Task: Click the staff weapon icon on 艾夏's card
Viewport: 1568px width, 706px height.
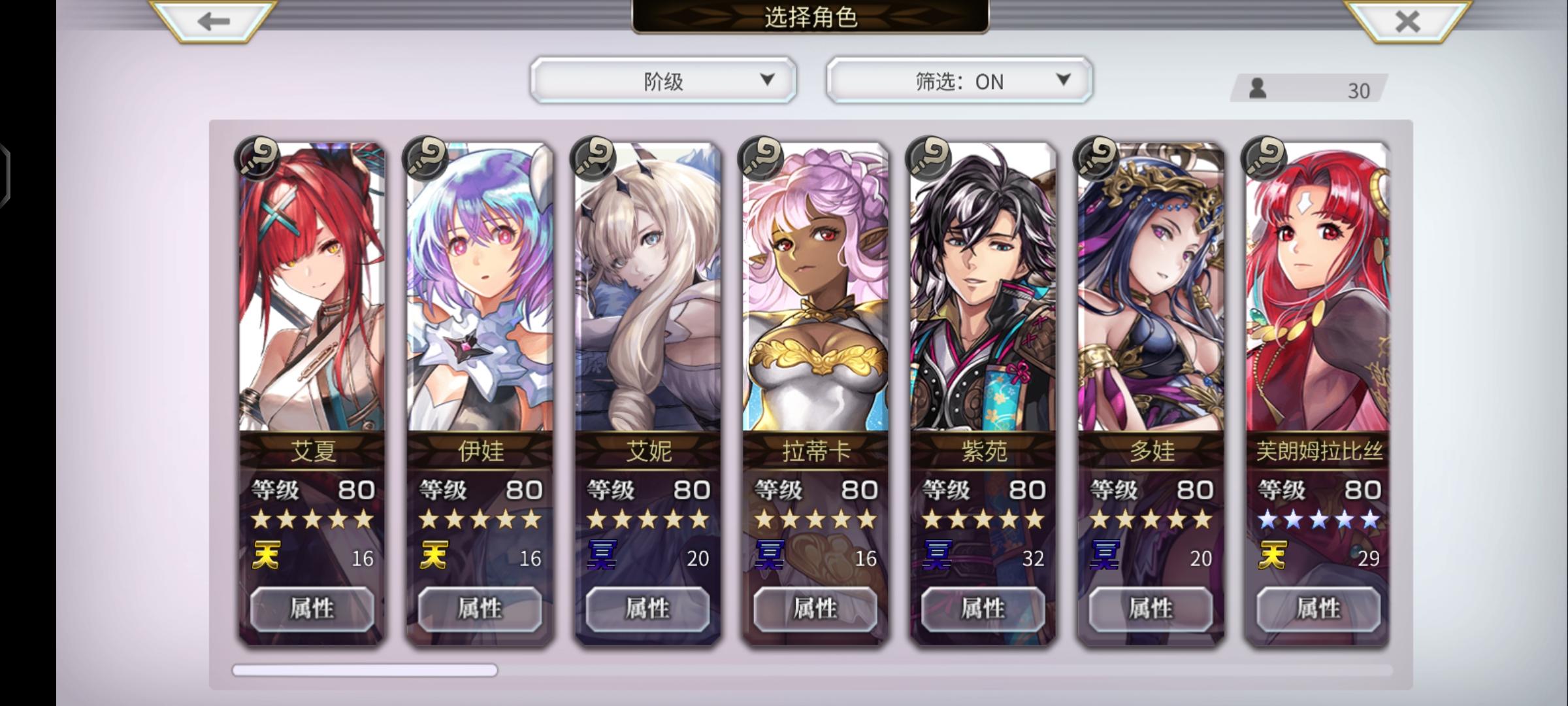Action: point(257,158)
